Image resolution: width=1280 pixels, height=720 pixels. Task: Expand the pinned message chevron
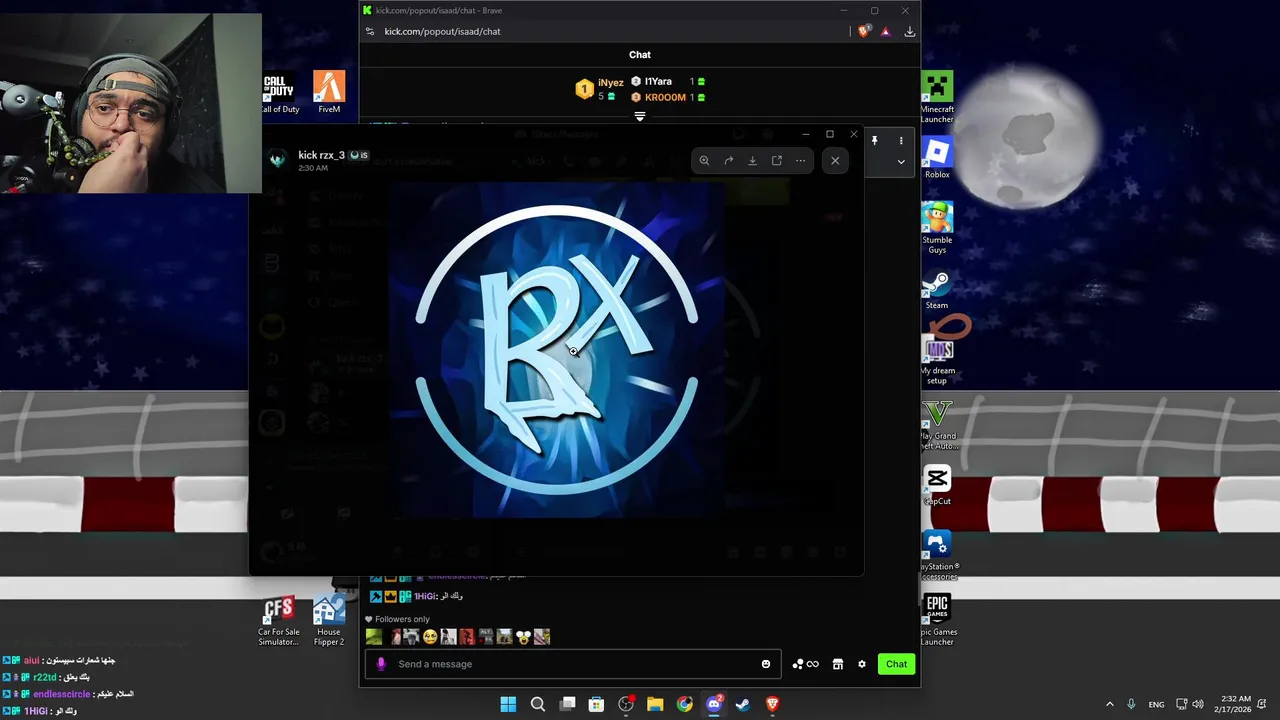point(901,161)
